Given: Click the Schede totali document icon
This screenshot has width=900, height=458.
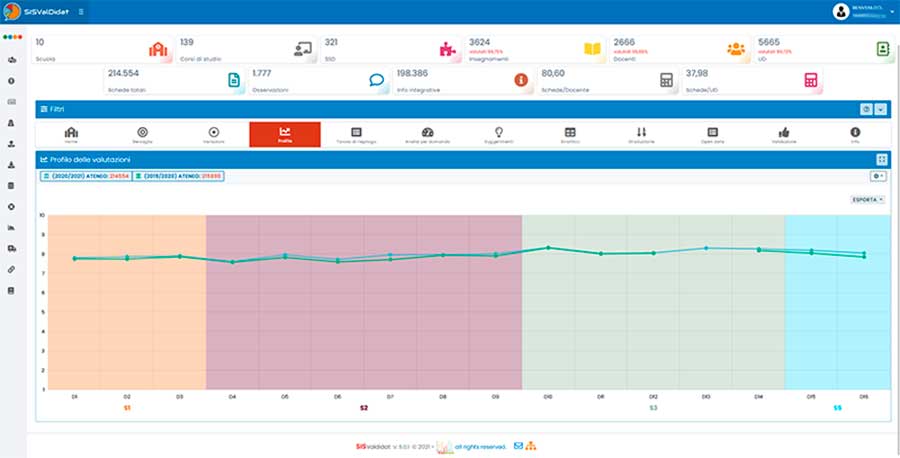Looking at the screenshot, I should (232, 81).
